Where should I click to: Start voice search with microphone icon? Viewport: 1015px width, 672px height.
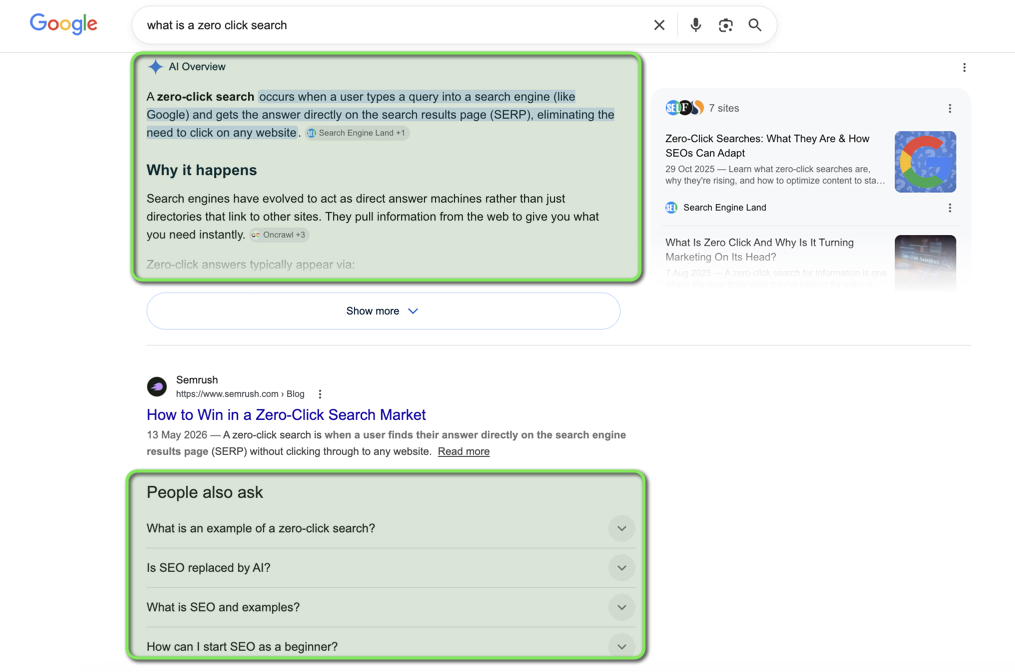coord(695,25)
